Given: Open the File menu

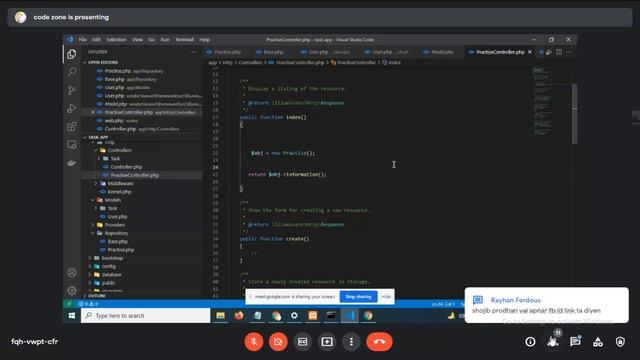Looking at the screenshot, I should tap(82, 40).
